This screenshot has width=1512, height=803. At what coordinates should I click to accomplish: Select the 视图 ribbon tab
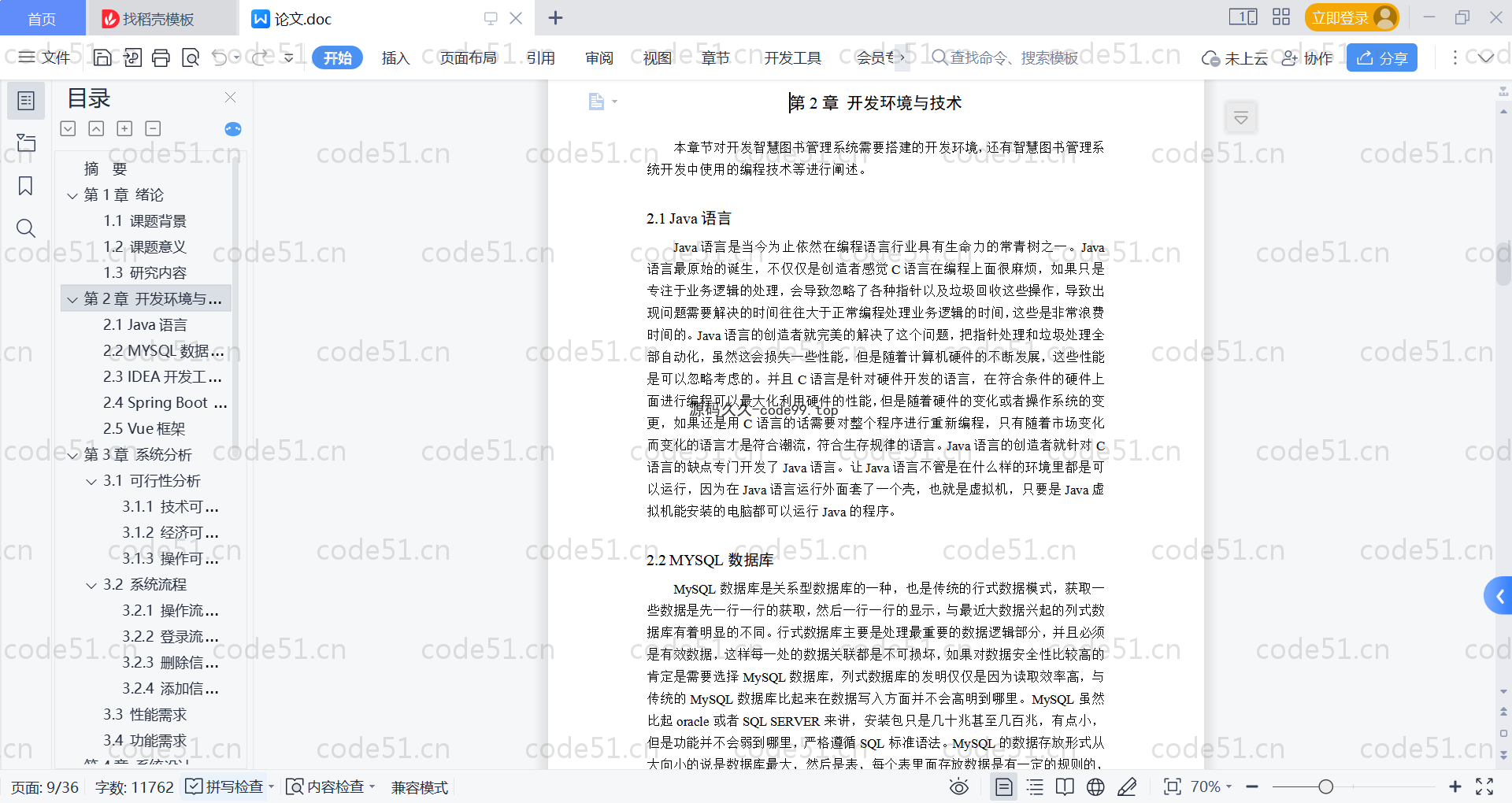[658, 57]
